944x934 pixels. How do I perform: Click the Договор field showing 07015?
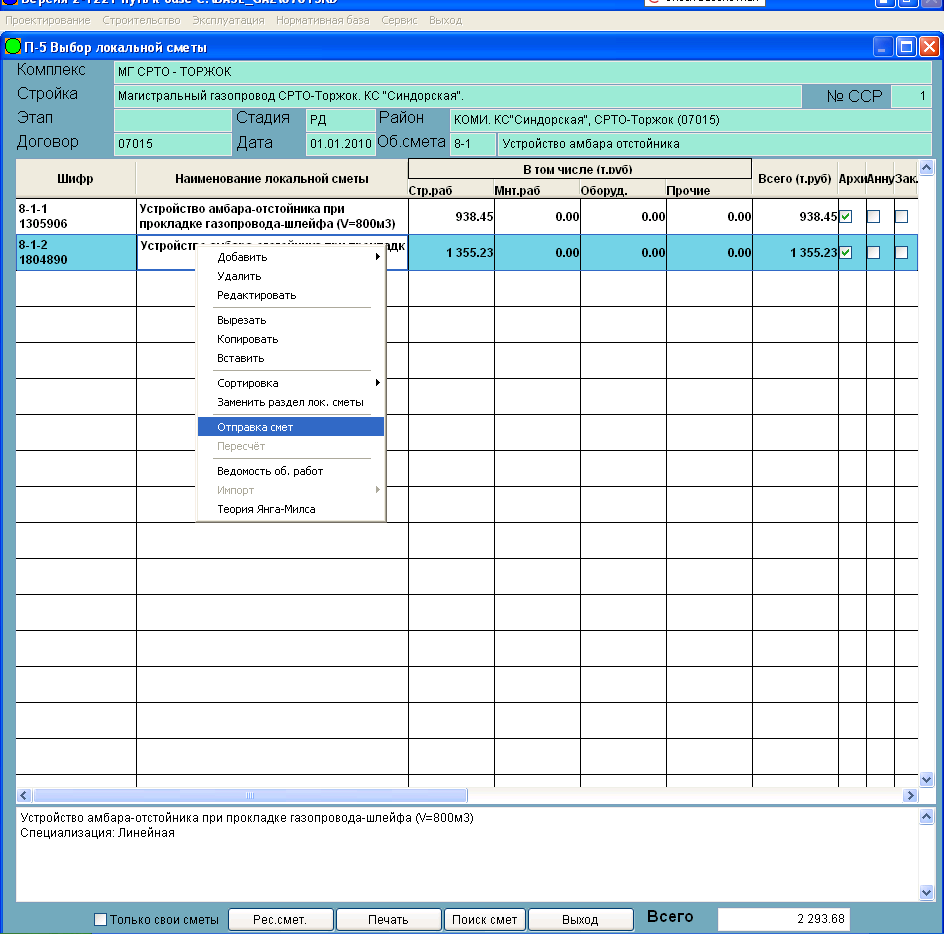[x=173, y=144]
